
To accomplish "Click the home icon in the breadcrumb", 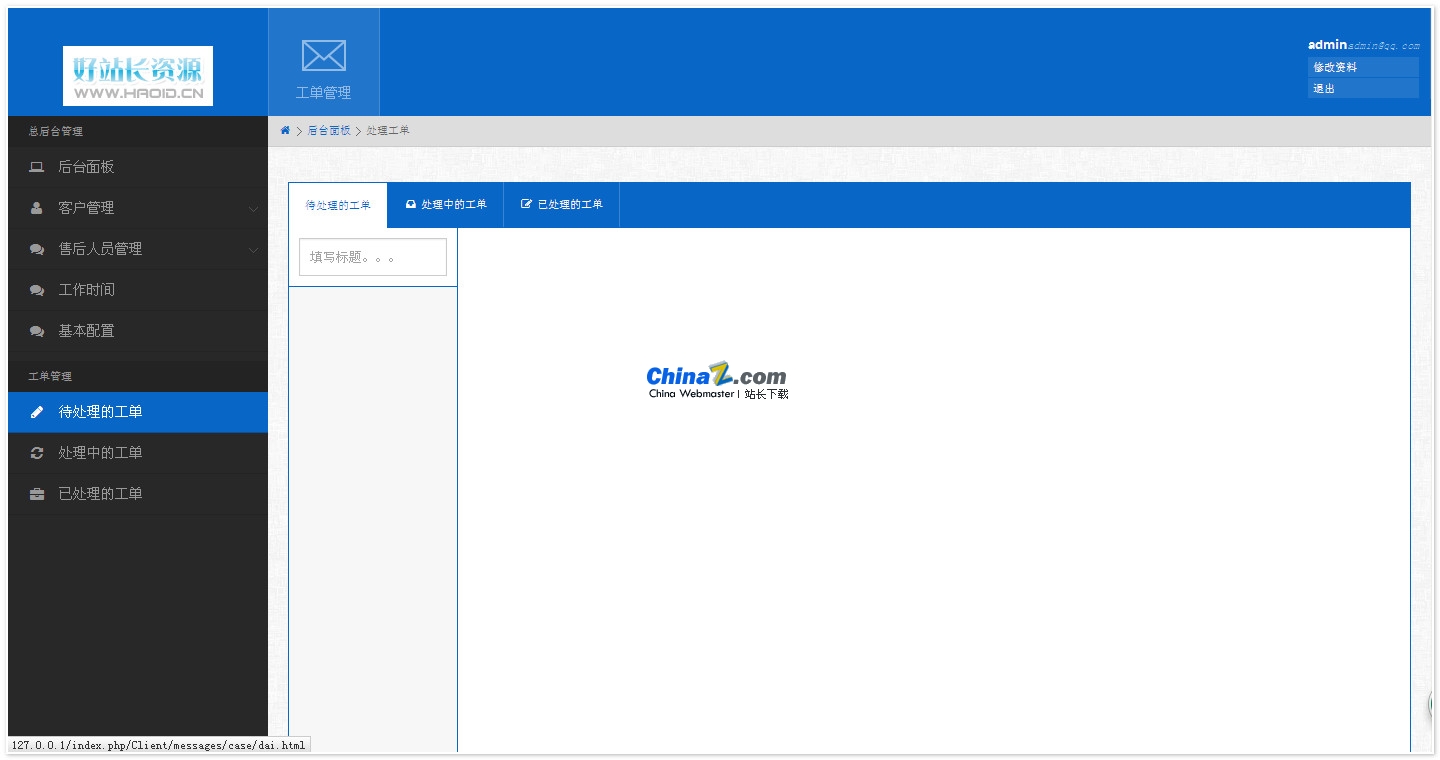I will (285, 131).
